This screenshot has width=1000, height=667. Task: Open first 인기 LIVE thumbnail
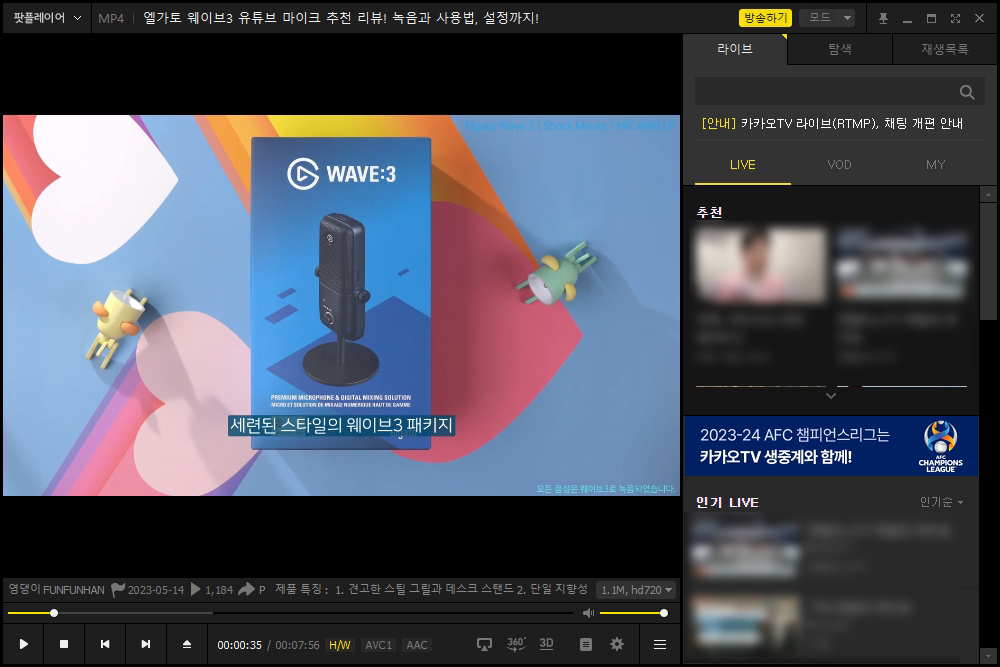coord(747,549)
